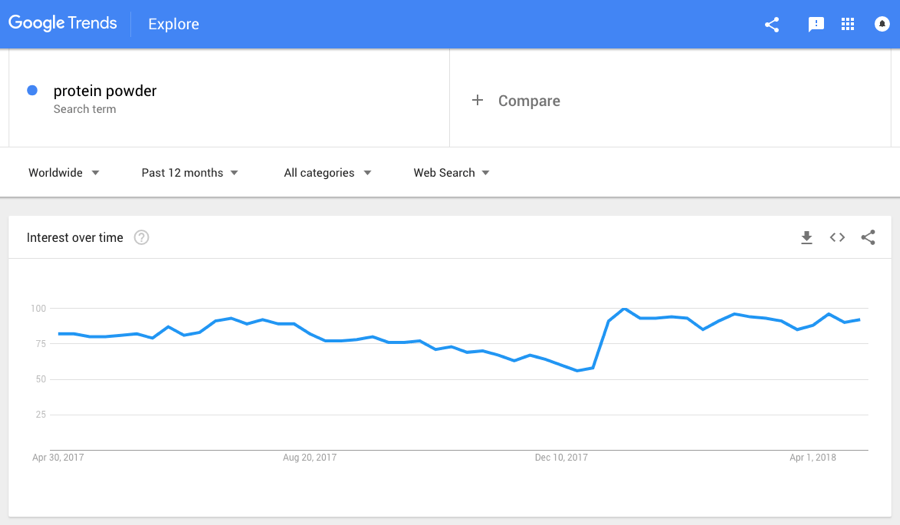Open the Google apps grid
This screenshot has height=525, width=900.
(x=848, y=24)
